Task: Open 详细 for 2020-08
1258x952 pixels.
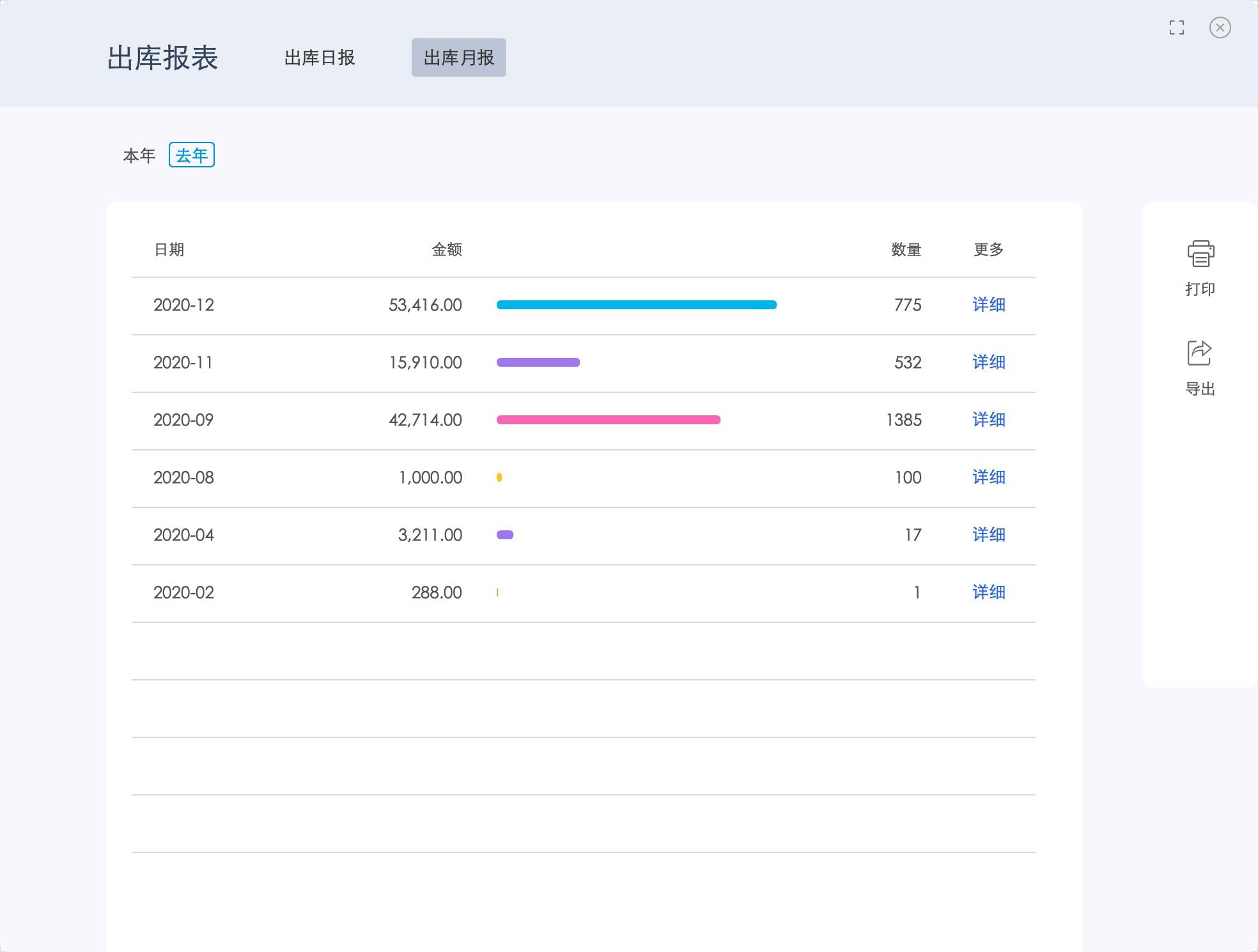Action: (x=988, y=477)
